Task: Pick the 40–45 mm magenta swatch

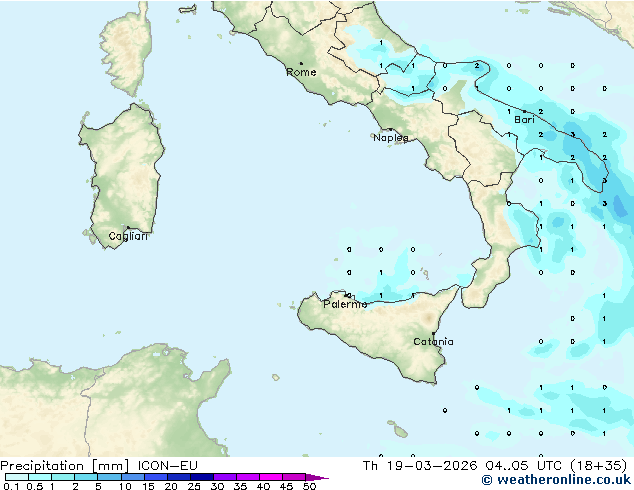Action: point(271,477)
